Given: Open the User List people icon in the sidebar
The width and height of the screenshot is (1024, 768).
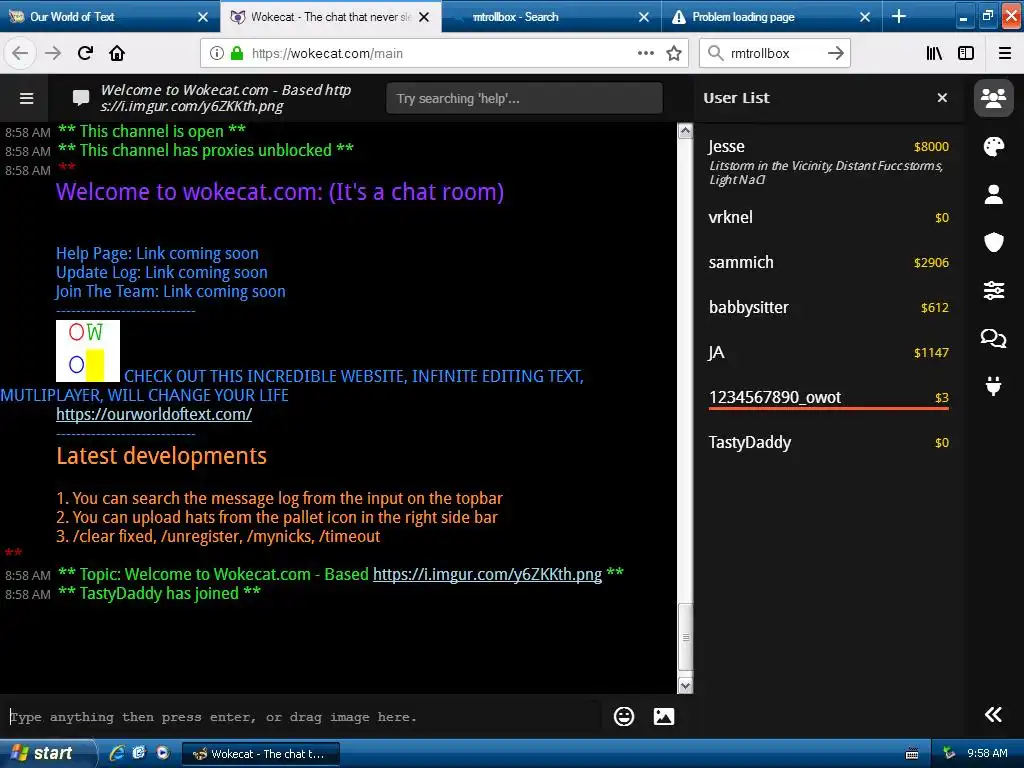Looking at the screenshot, I should (993, 99).
